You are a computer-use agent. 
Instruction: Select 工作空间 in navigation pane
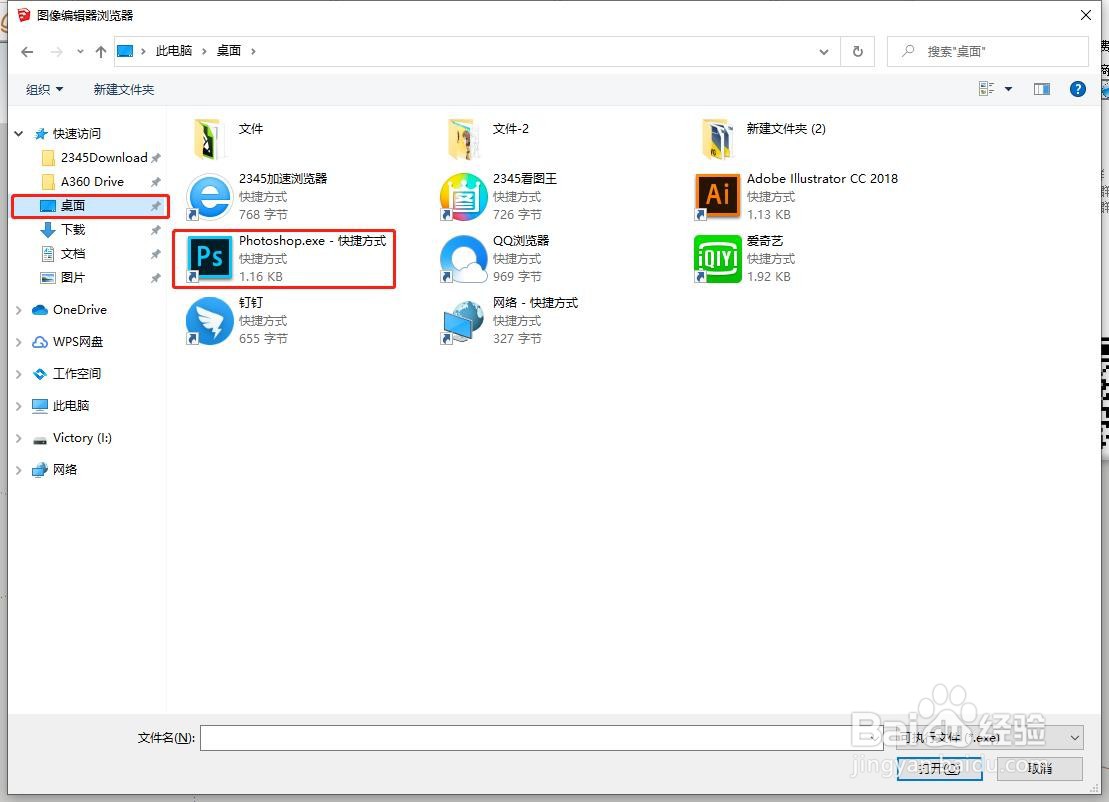tap(76, 374)
